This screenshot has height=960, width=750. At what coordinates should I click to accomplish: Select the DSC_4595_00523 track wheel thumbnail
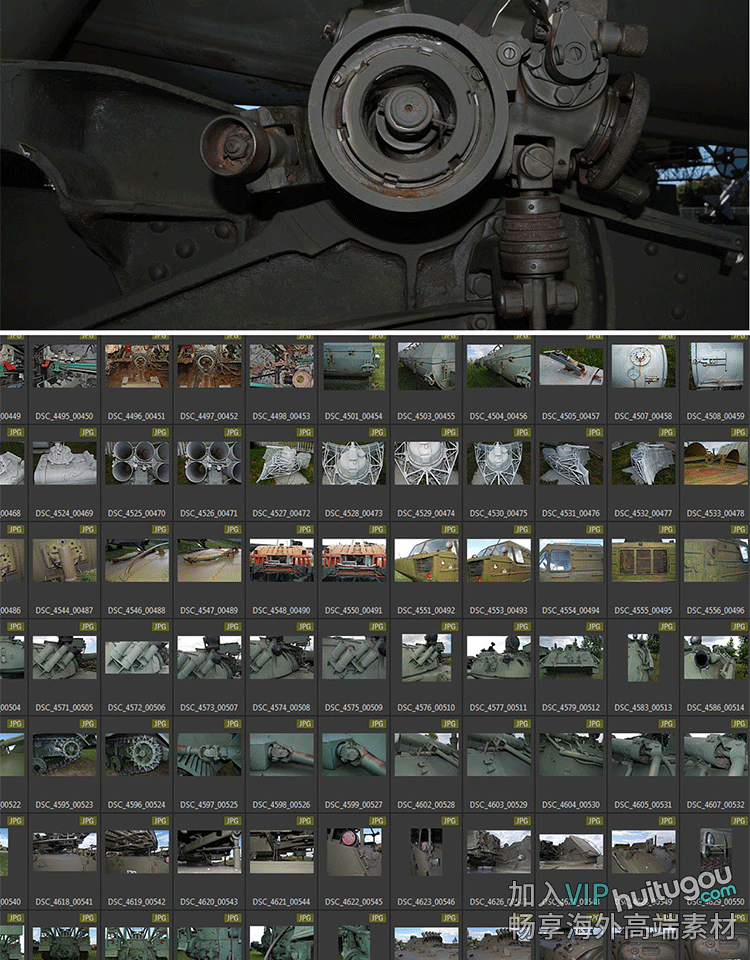pos(64,754)
